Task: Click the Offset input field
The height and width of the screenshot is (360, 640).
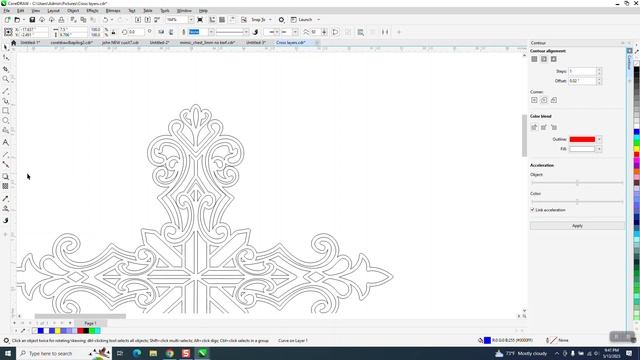Action: (582, 81)
